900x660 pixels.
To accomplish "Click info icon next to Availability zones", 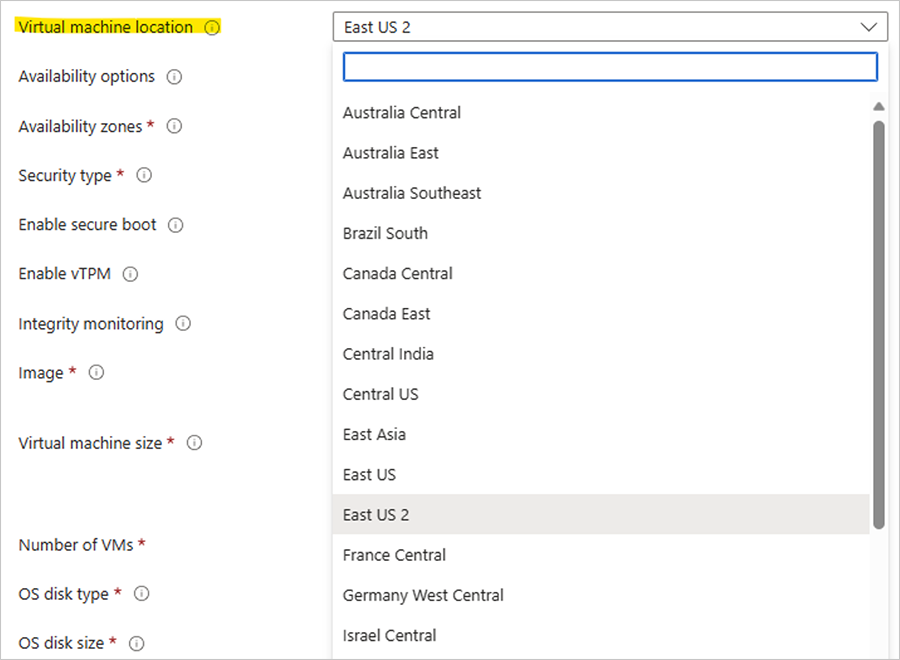I will [174, 127].
